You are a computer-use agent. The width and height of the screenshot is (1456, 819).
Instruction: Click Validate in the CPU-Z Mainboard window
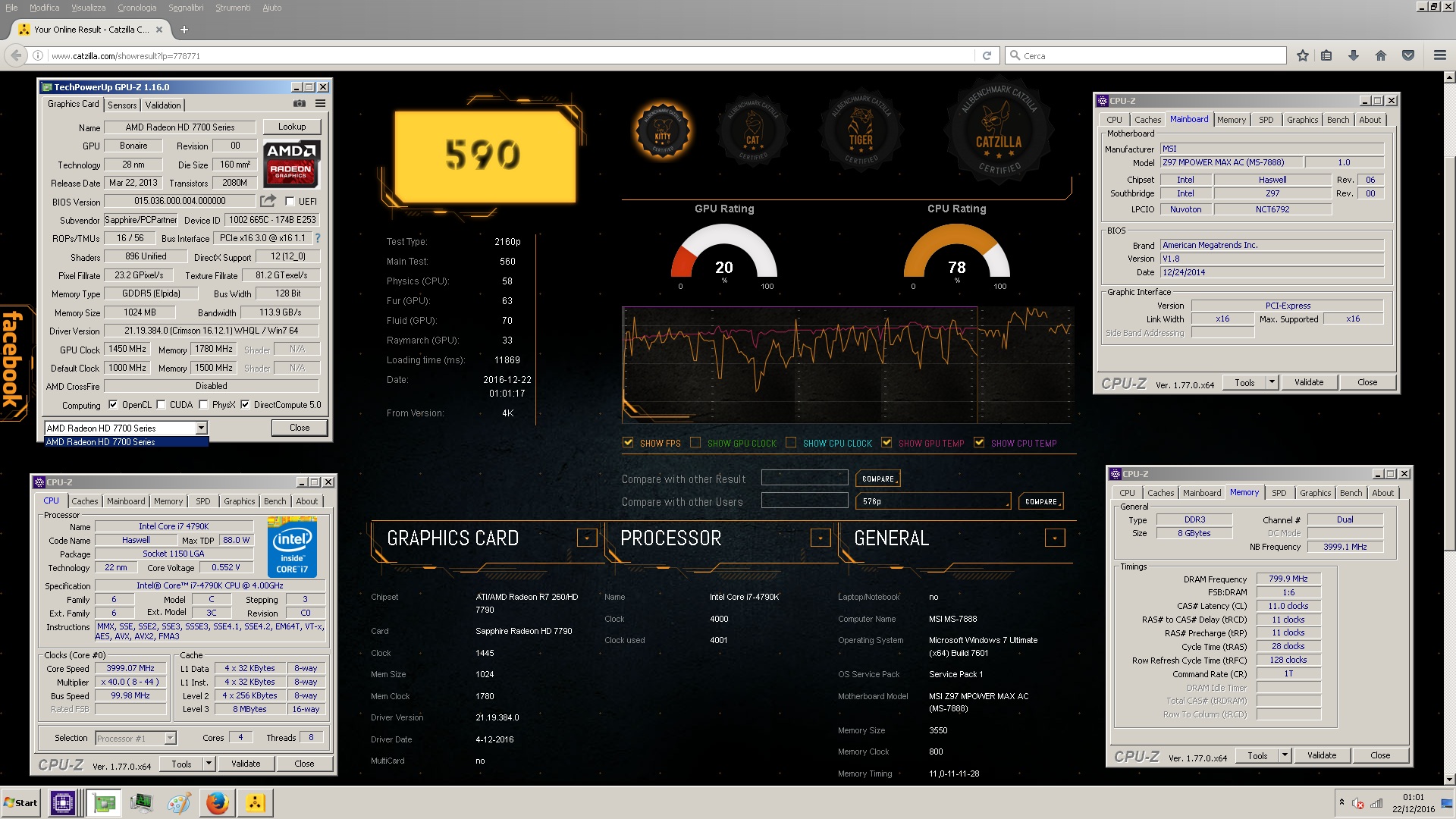1309,382
